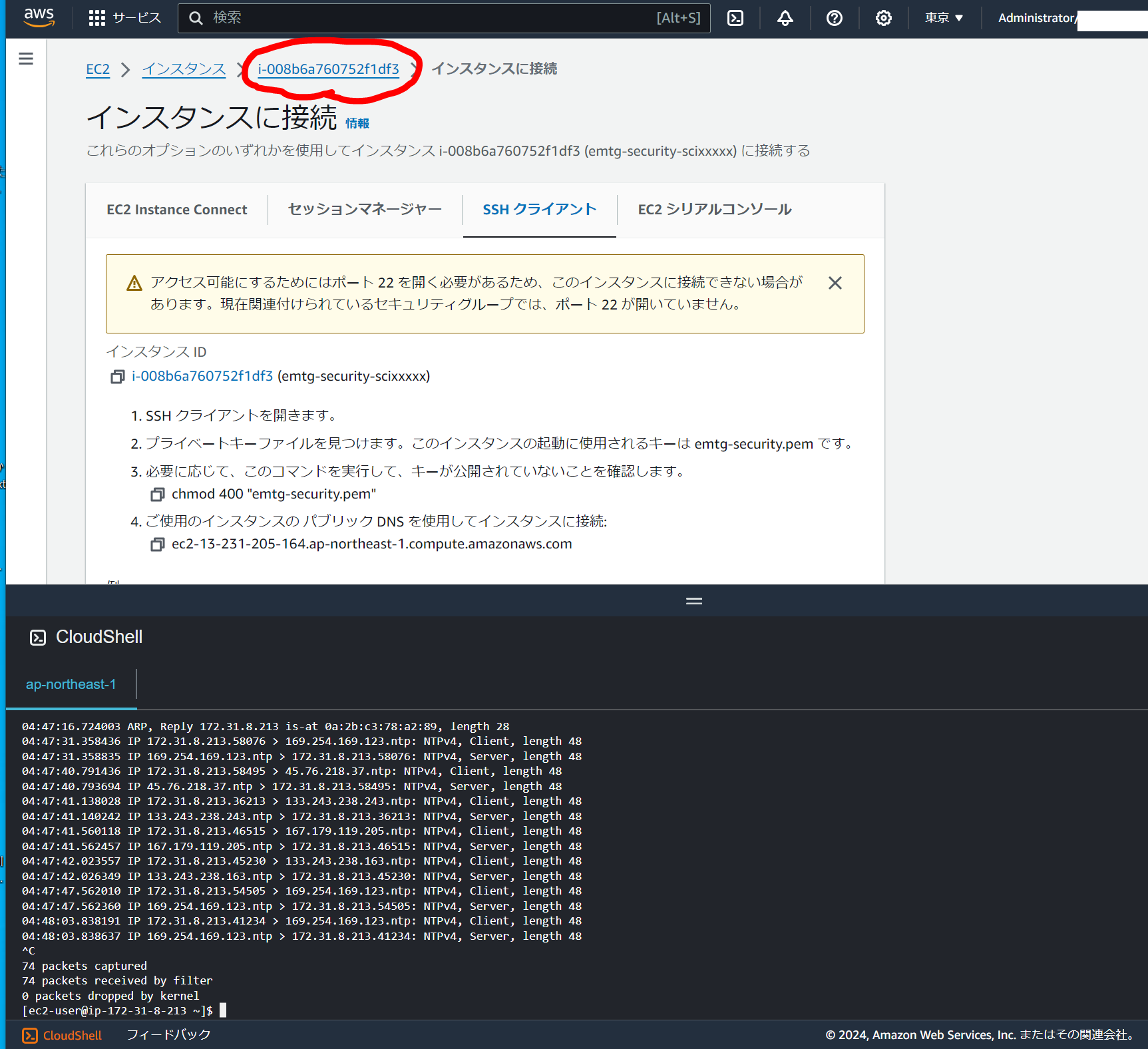
Task: Expand the 東京 region dropdown
Action: (944, 18)
